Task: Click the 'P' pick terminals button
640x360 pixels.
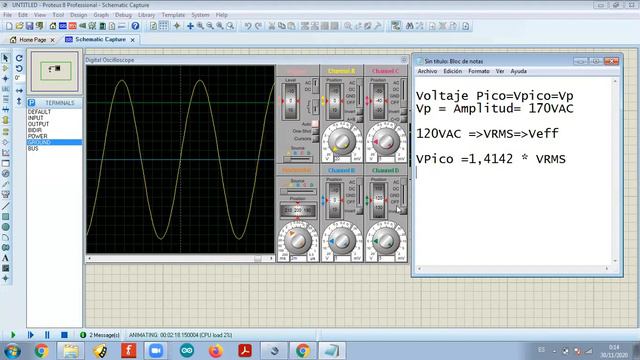Action: (x=31, y=103)
